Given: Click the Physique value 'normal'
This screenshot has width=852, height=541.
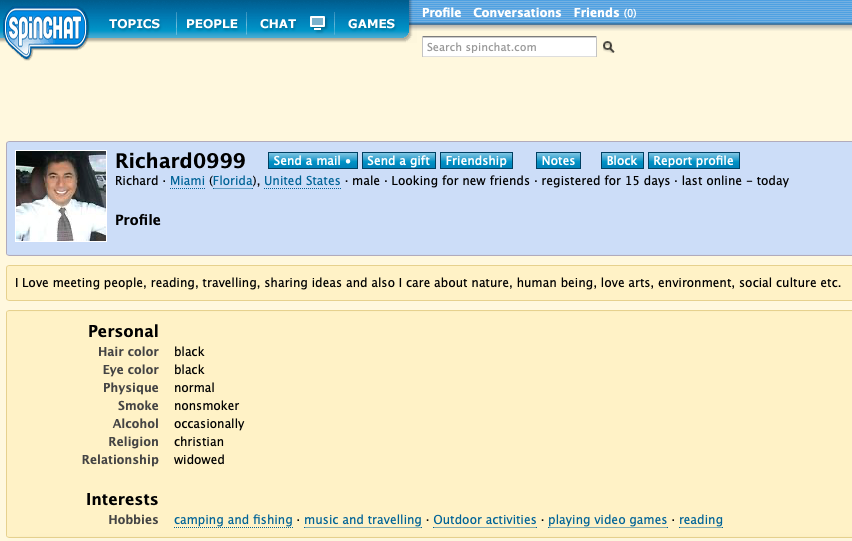Looking at the screenshot, I should click(195, 388).
